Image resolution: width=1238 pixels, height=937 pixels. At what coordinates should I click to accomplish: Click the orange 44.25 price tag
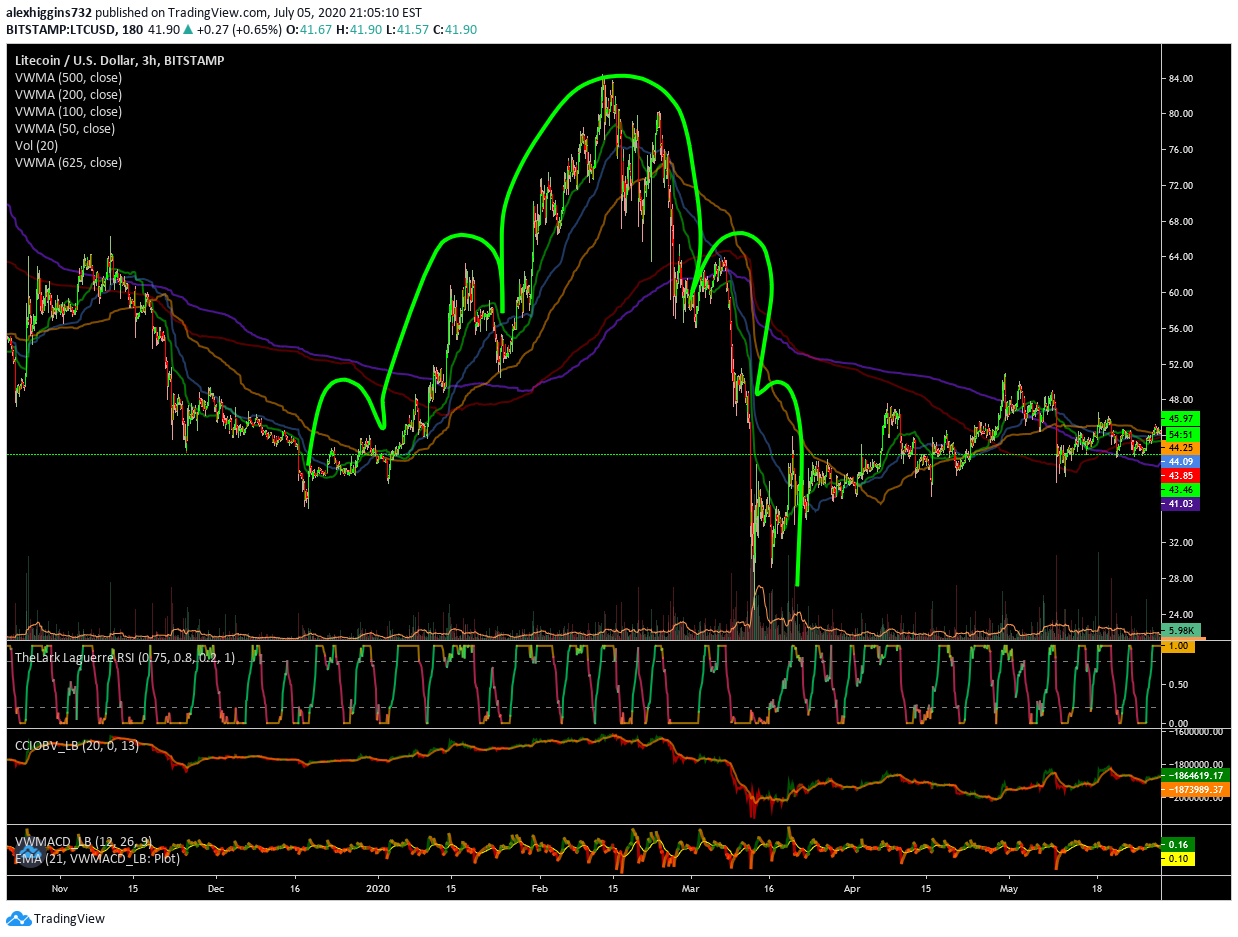(1180, 448)
